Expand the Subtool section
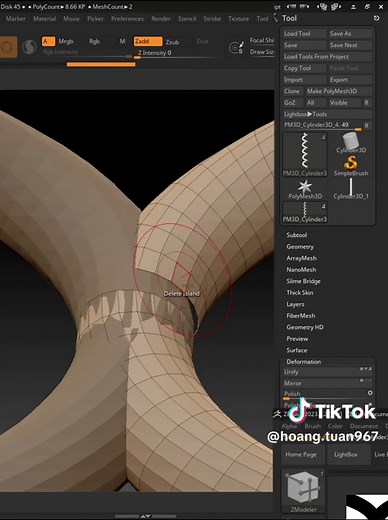Image resolution: width=388 pixels, height=520 pixels. (x=297, y=235)
